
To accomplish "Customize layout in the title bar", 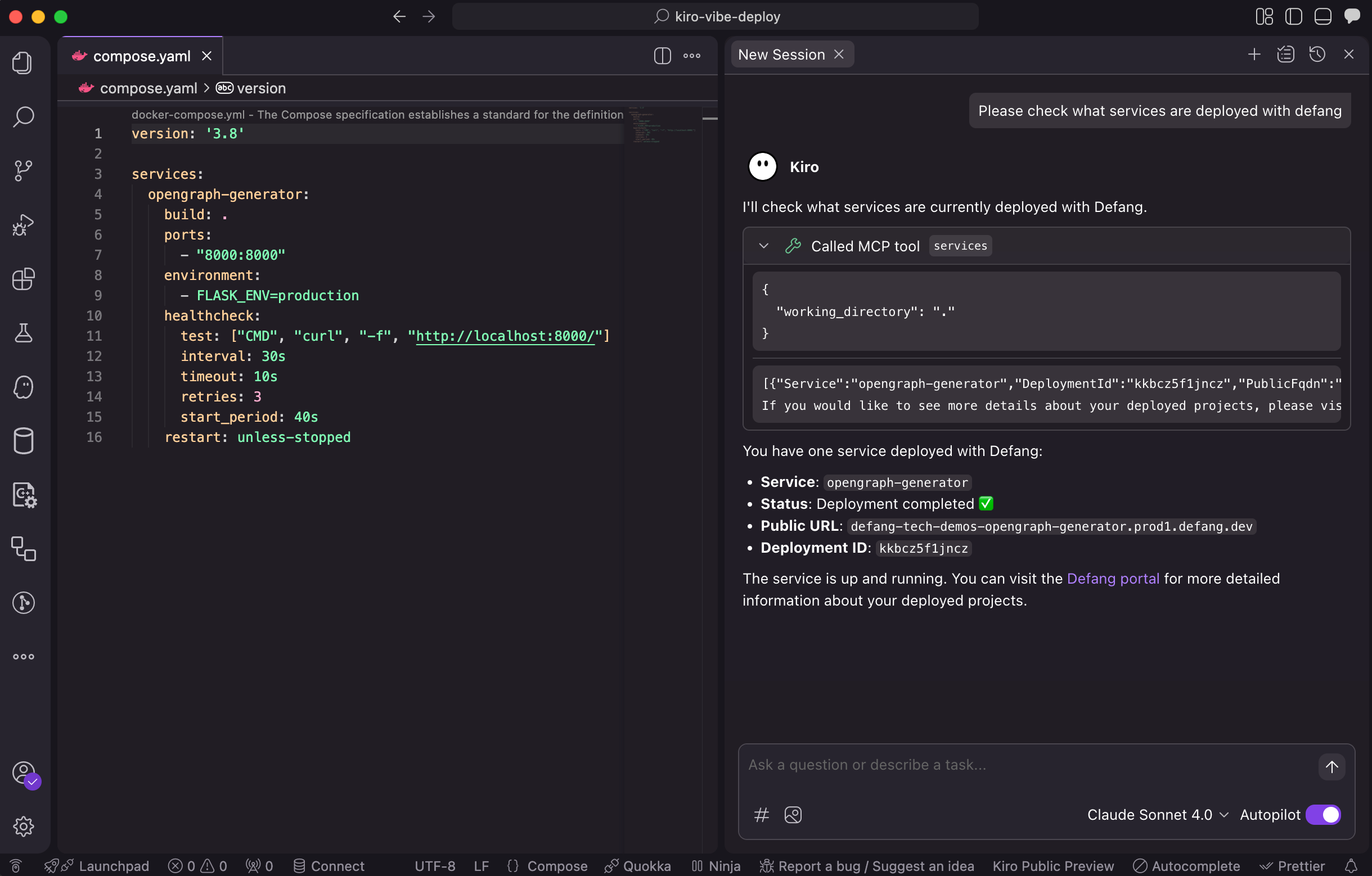I will 1264,16.
